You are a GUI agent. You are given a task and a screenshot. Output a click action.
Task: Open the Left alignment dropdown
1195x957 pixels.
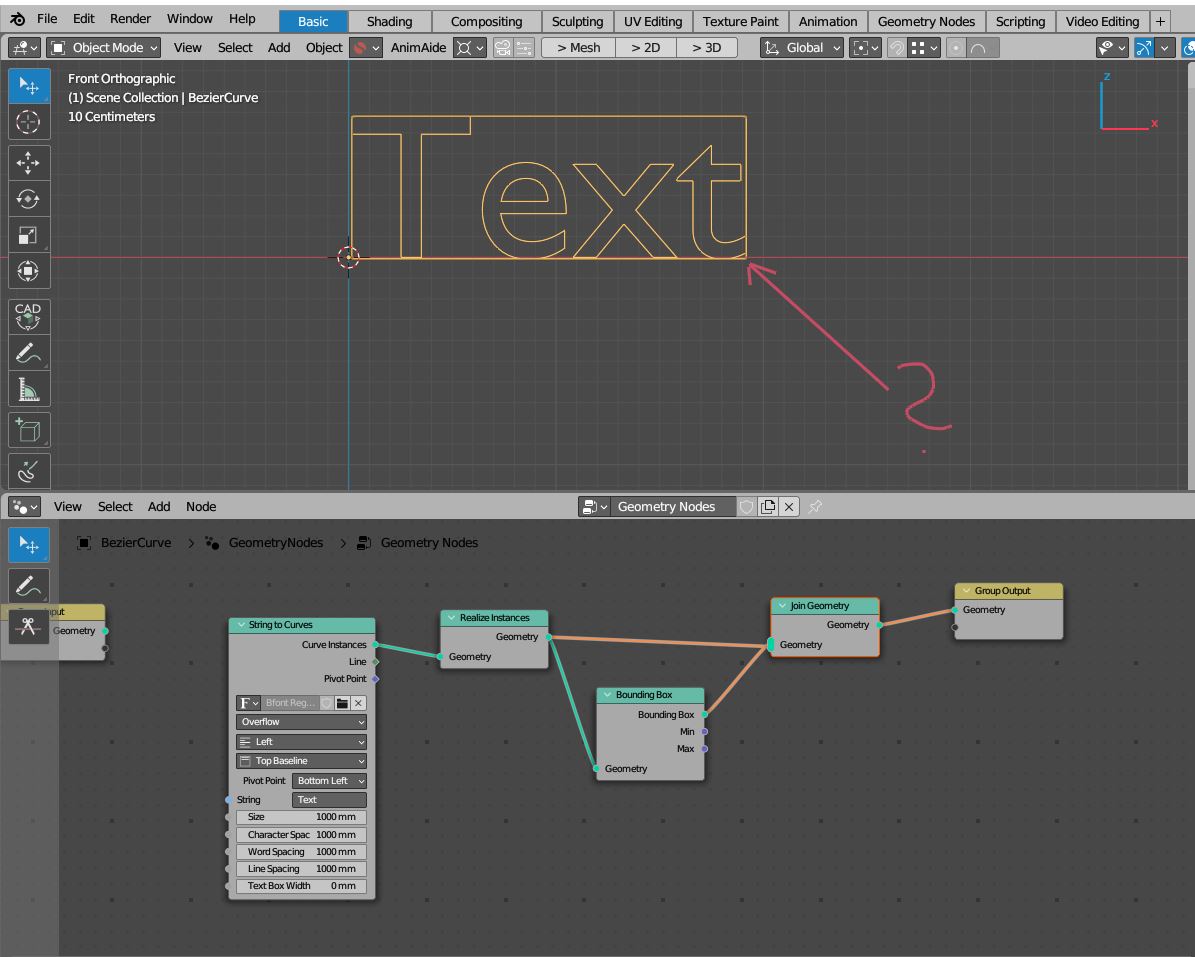pos(301,741)
